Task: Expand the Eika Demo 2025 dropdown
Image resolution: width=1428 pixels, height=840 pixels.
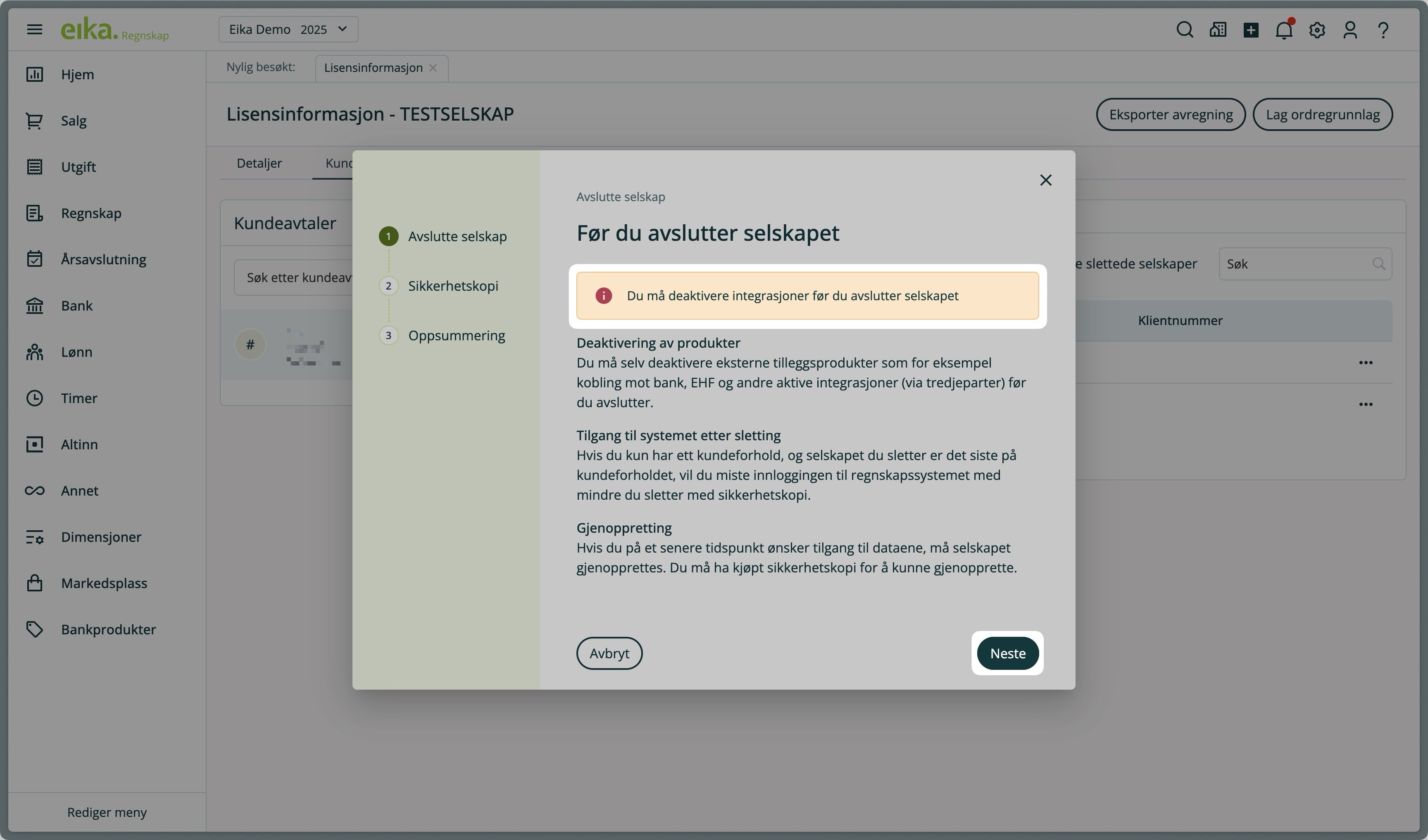Action: [288, 29]
